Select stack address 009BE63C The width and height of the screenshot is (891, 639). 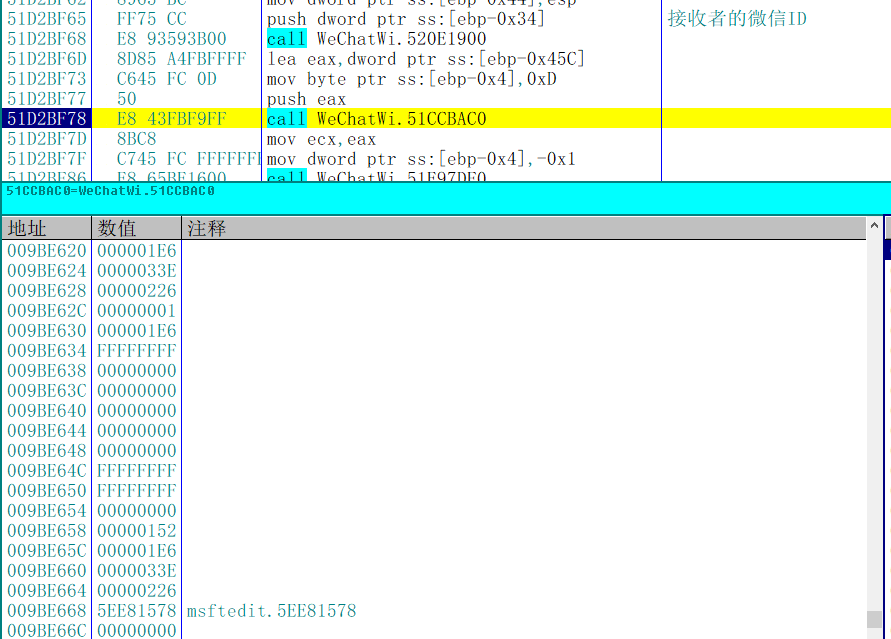click(47, 390)
